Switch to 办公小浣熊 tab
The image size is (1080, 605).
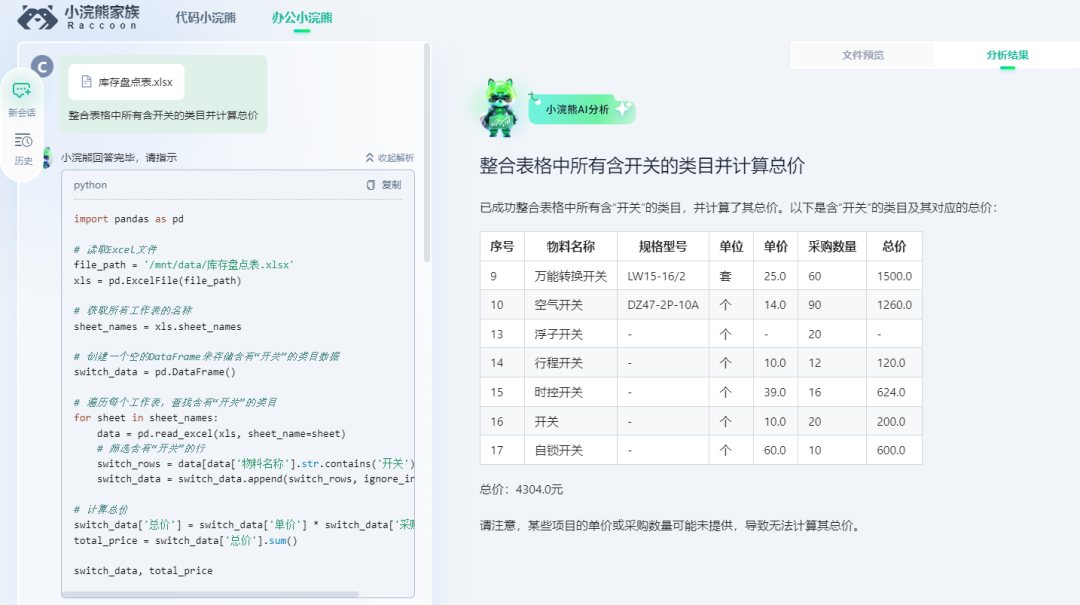coord(302,17)
